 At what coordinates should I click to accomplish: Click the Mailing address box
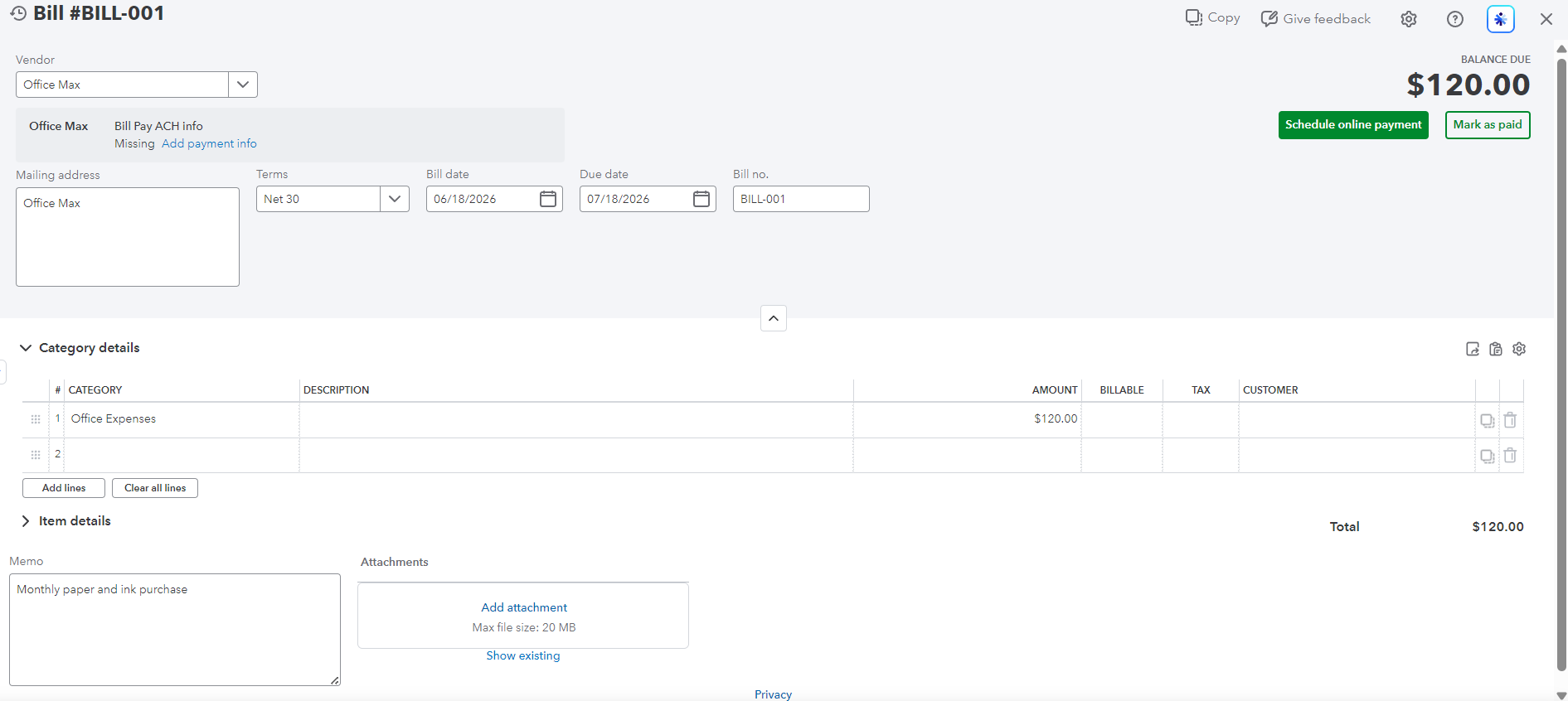point(128,237)
